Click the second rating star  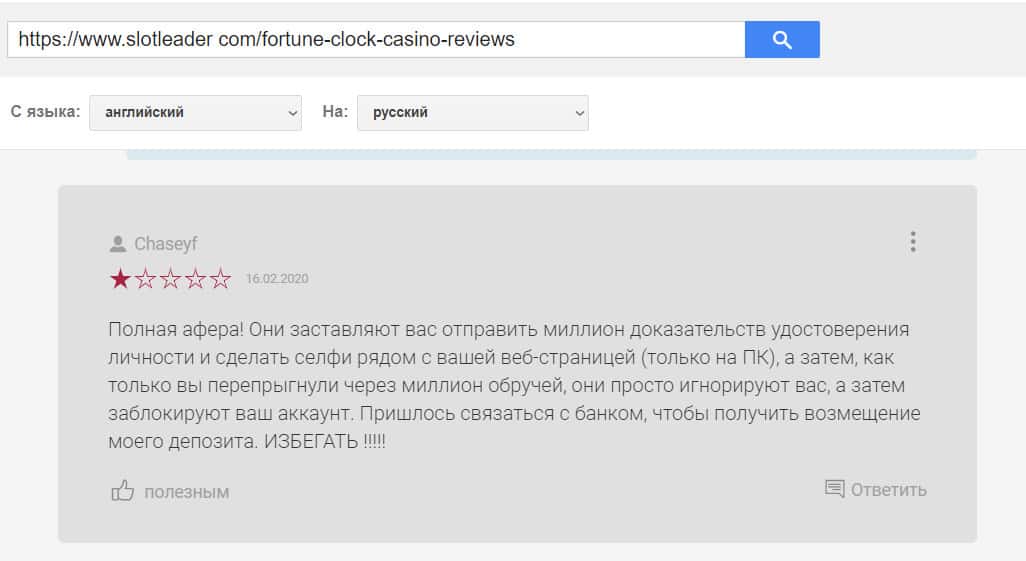click(x=145, y=279)
